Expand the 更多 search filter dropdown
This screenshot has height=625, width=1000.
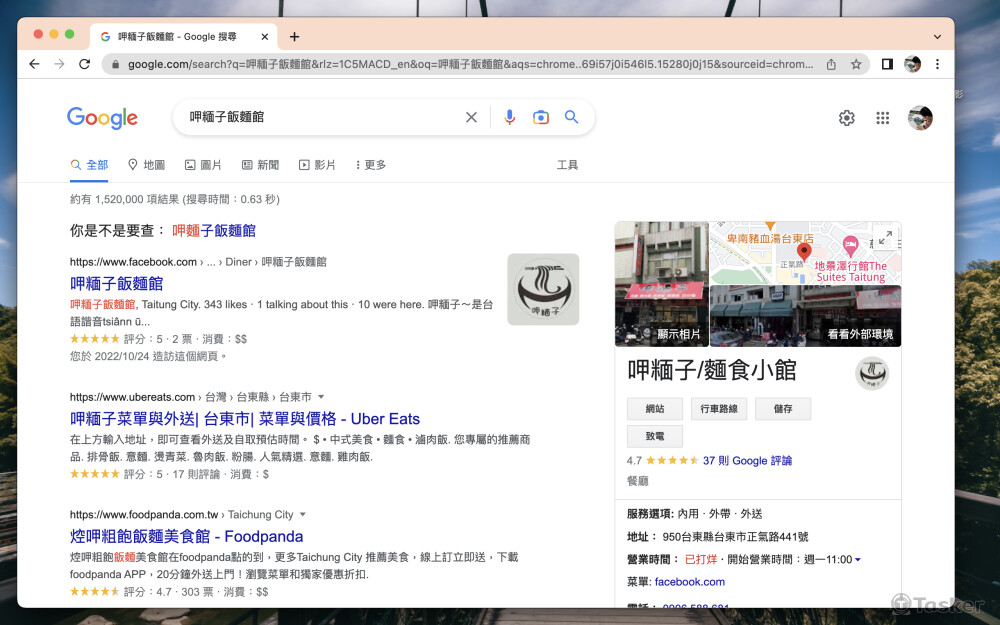tap(369, 164)
